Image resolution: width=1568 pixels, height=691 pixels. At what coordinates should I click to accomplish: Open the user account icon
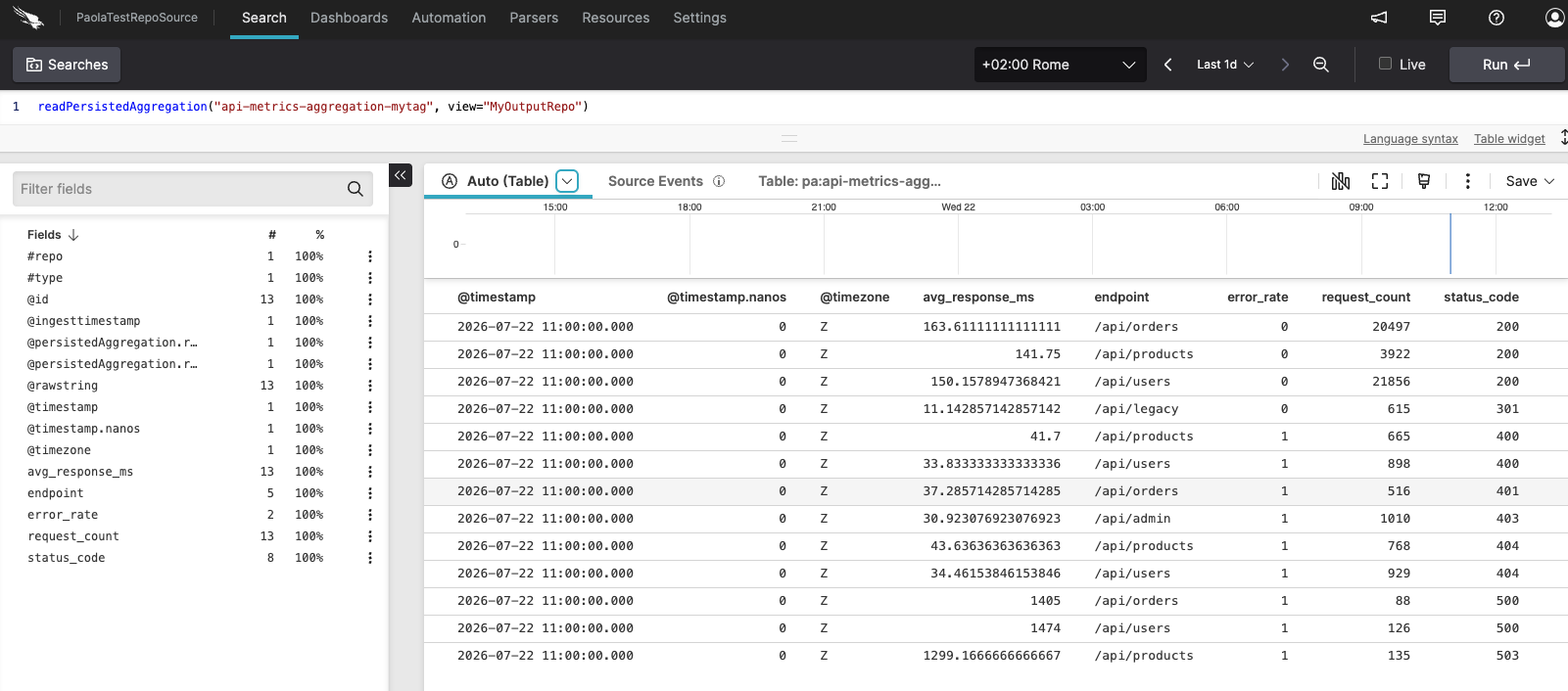coord(1554,18)
